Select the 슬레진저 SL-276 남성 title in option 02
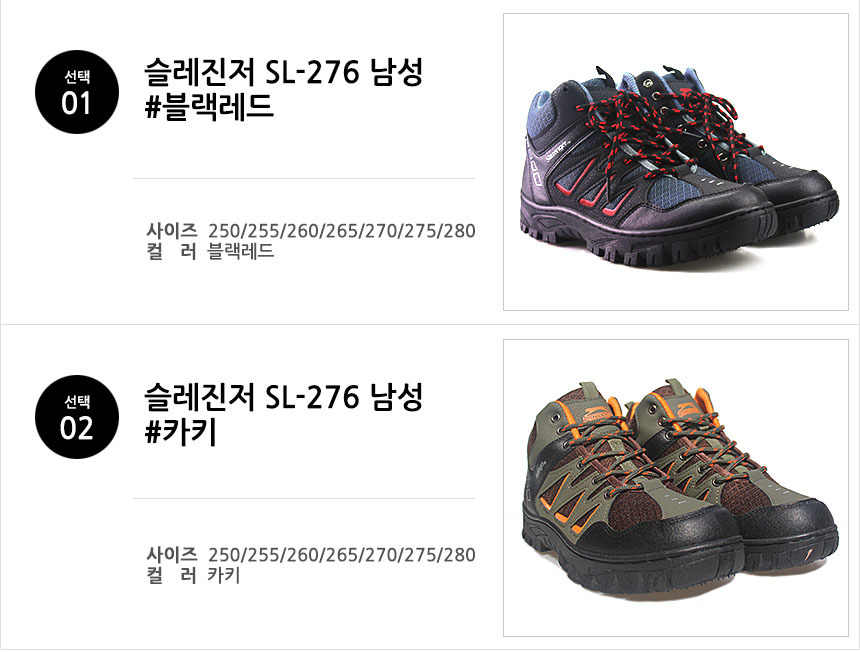 284,396
